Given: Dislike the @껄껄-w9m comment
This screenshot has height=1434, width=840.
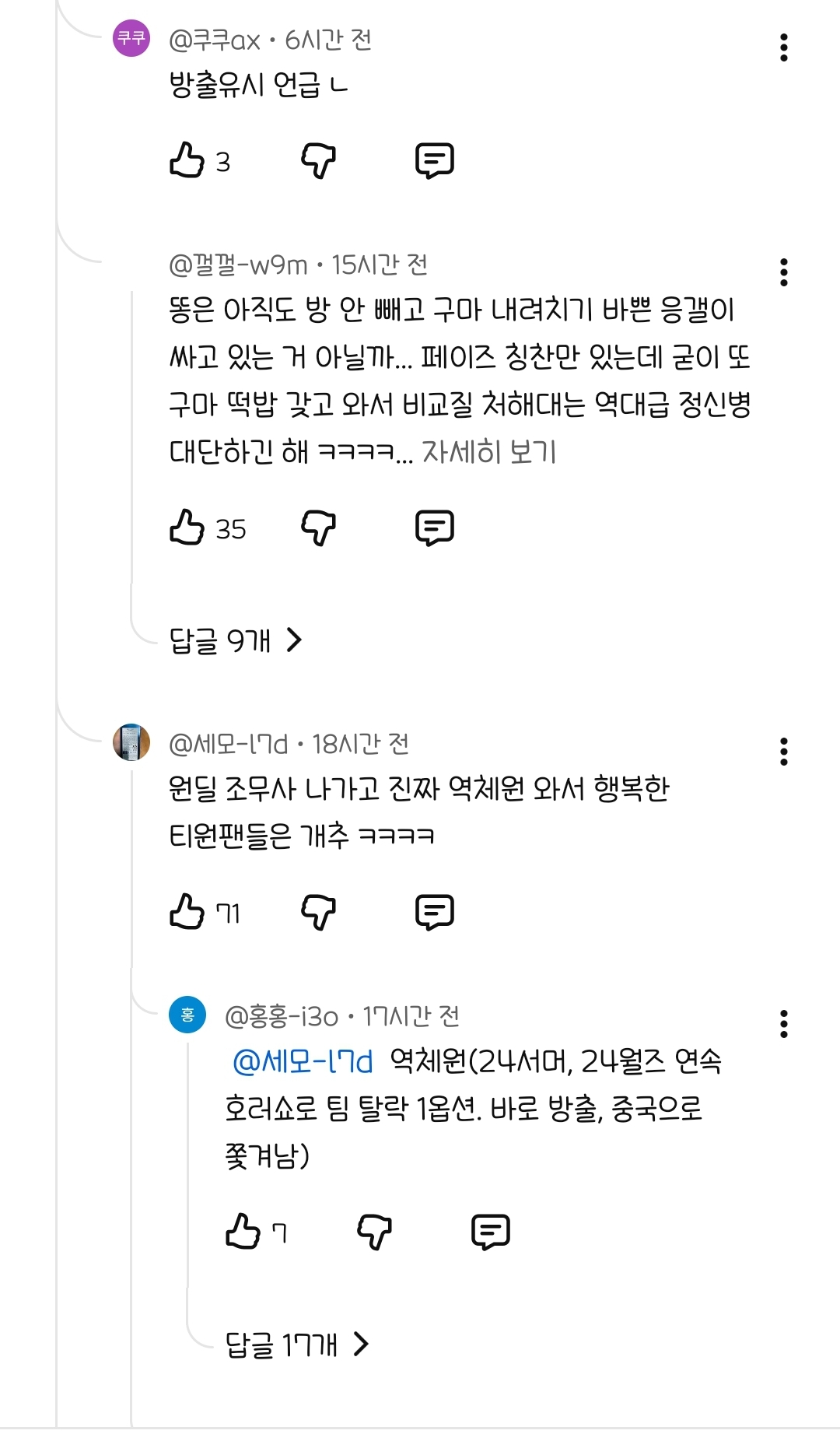Looking at the screenshot, I should click(x=318, y=528).
